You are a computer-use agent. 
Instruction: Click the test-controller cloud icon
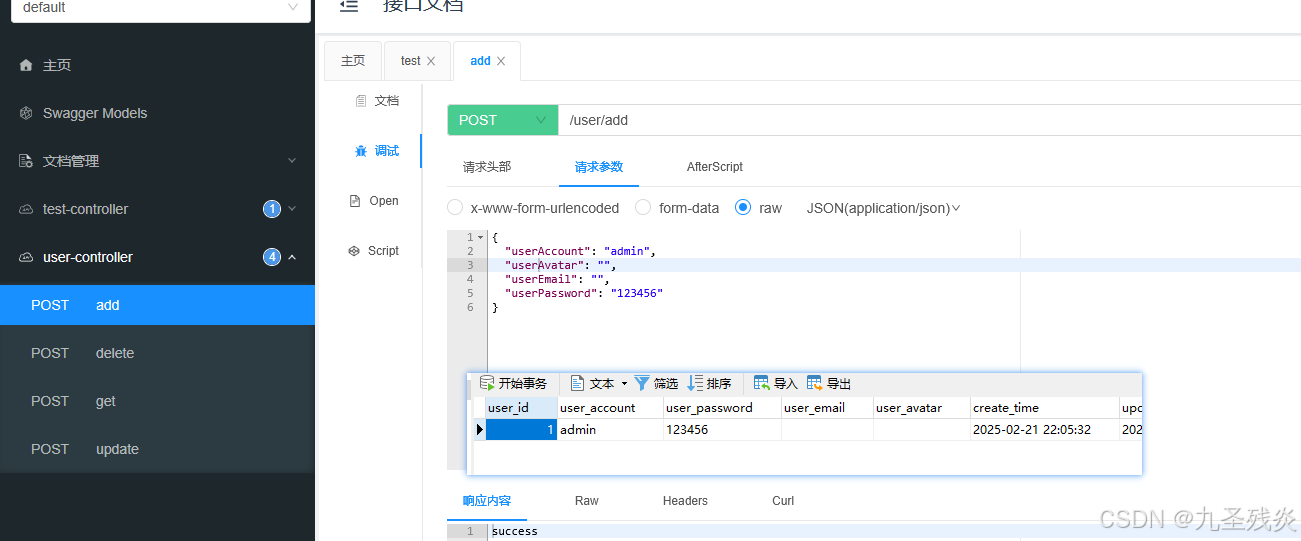[x=26, y=209]
